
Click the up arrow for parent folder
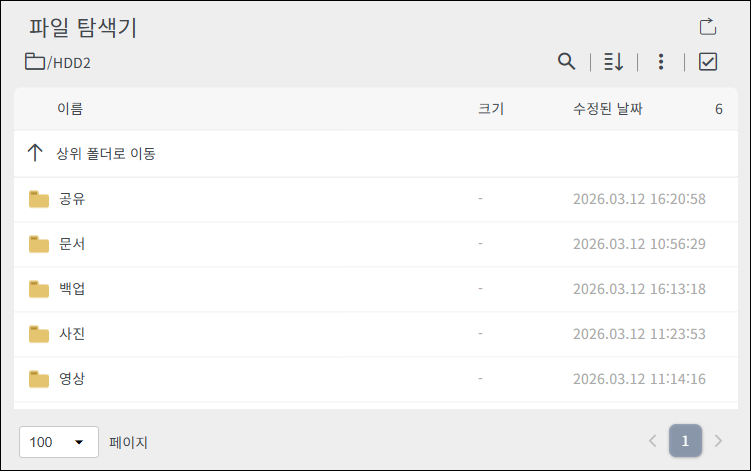point(35,153)
